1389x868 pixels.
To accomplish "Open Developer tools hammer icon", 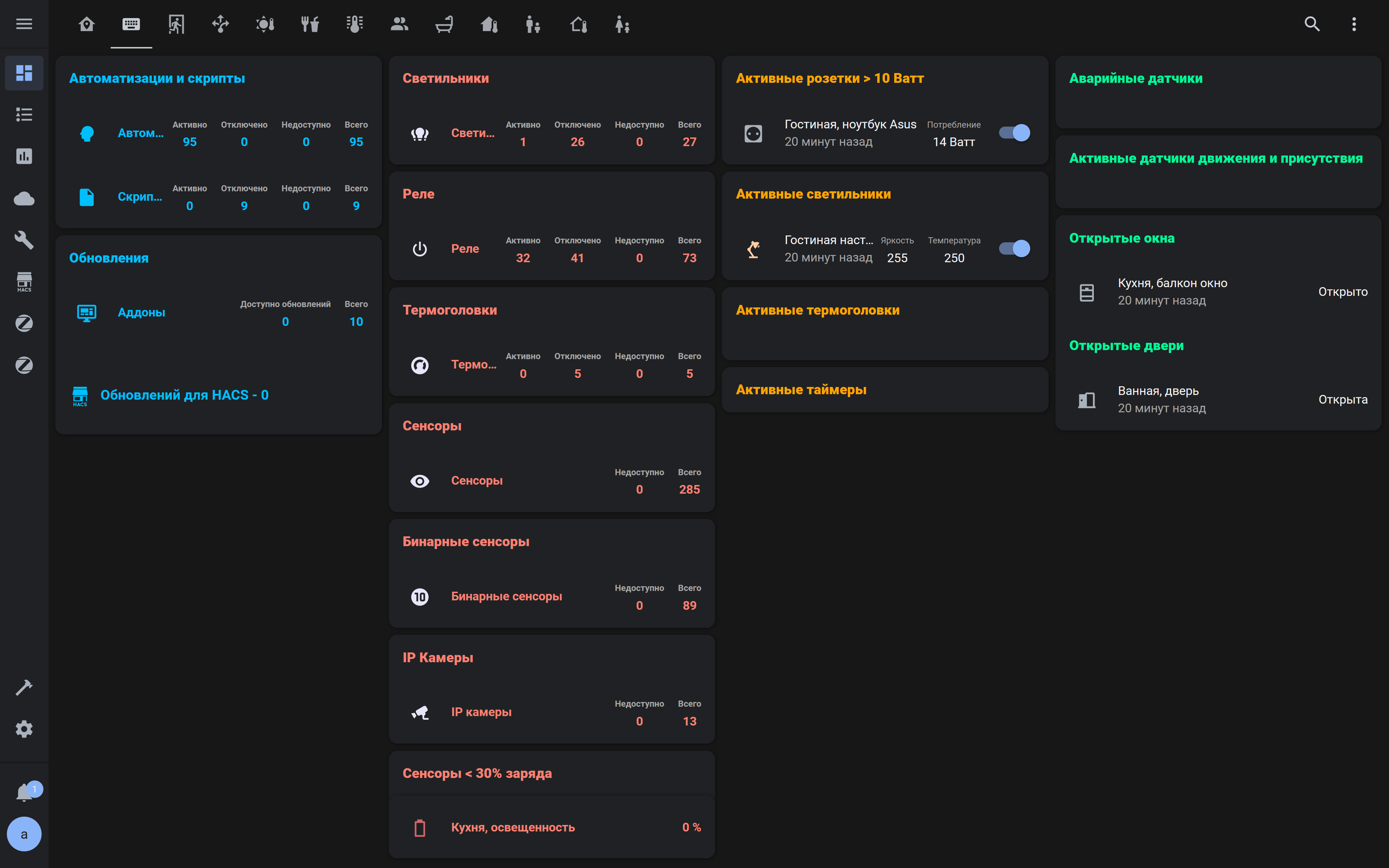I will [x=24, y=687].
